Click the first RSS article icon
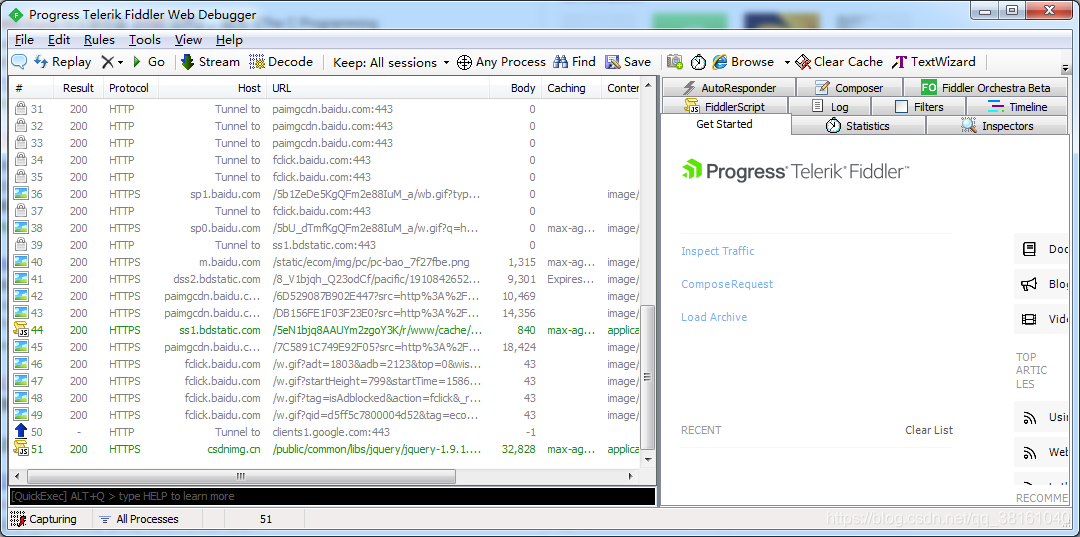The height and width of the screenshot is (537, 1080). 1030,417
